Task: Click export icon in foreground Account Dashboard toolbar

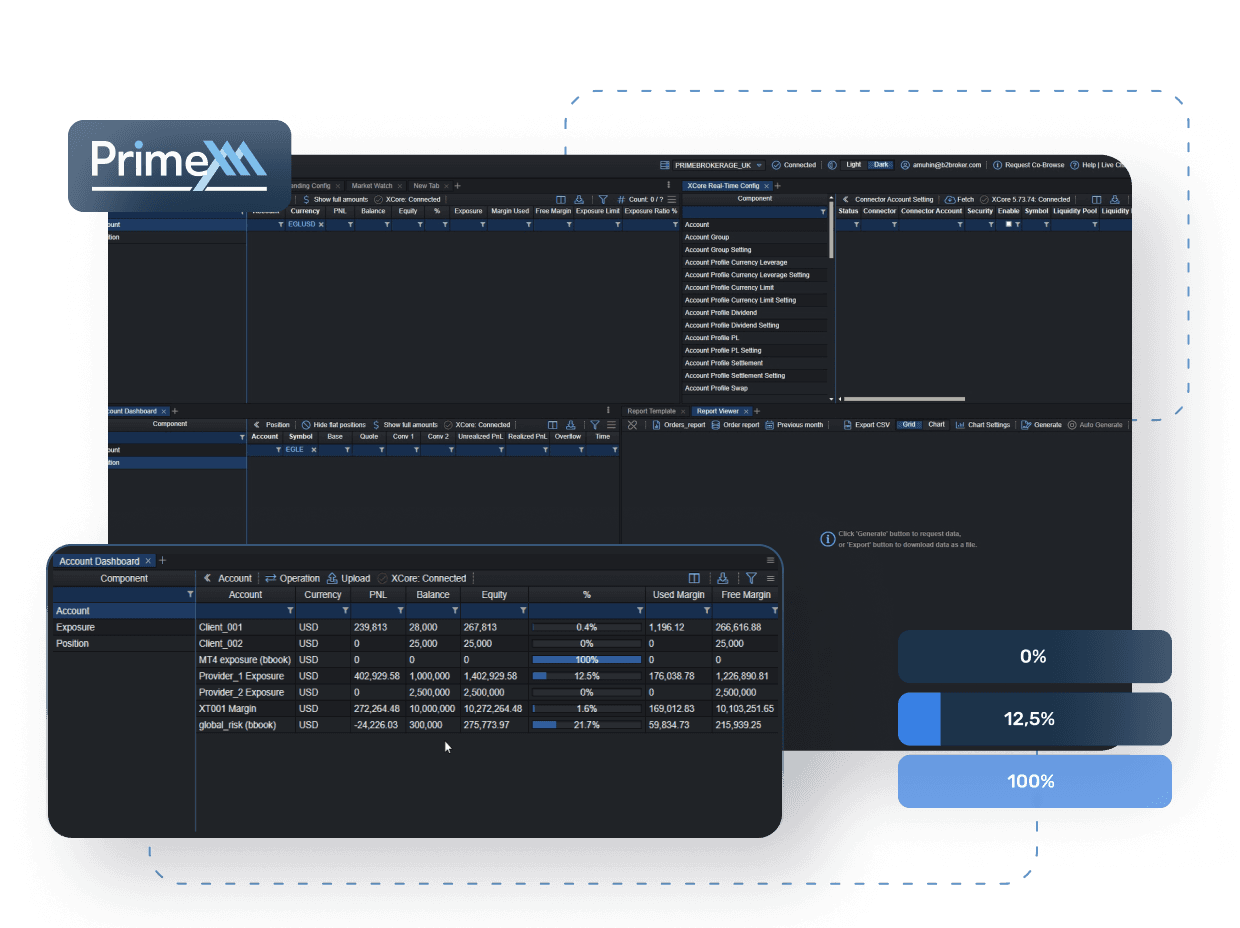Action: click(x=722, y=578)
